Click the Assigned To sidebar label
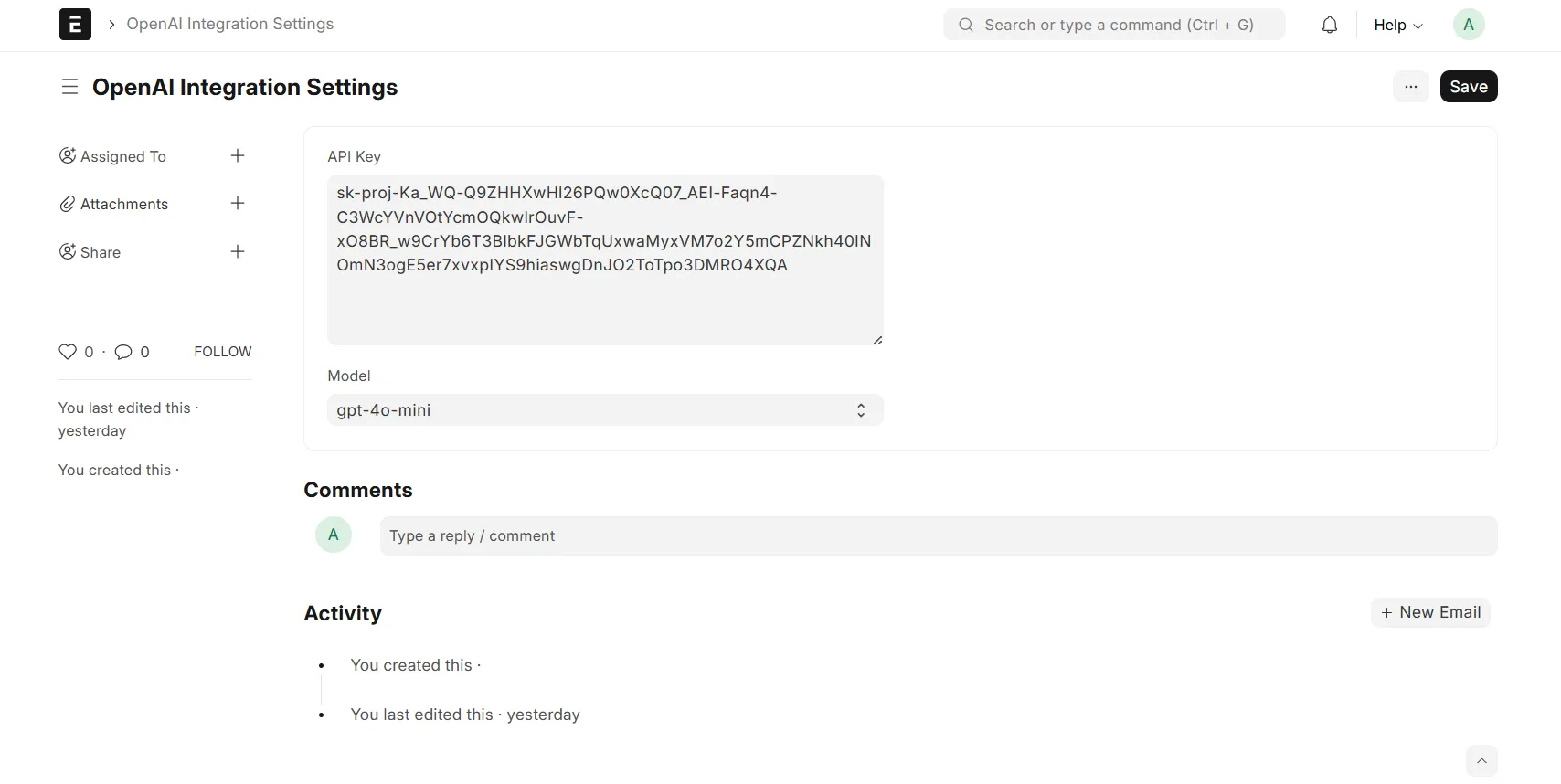 (123, 156)
